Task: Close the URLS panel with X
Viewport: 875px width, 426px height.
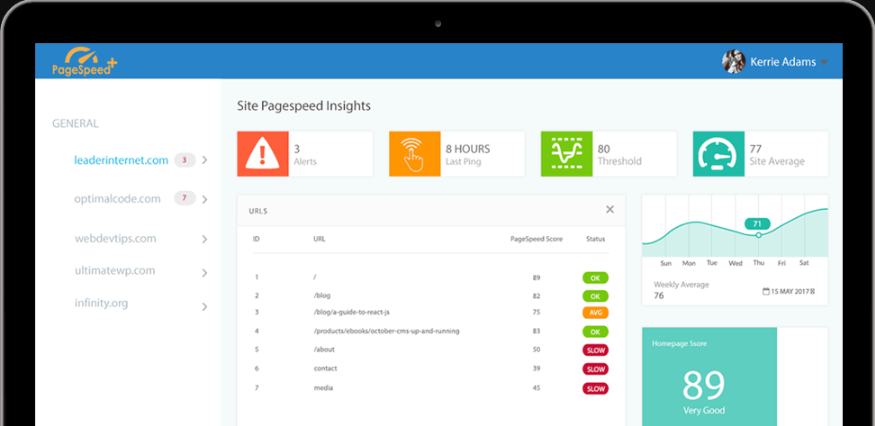Action: coord(610,209)
